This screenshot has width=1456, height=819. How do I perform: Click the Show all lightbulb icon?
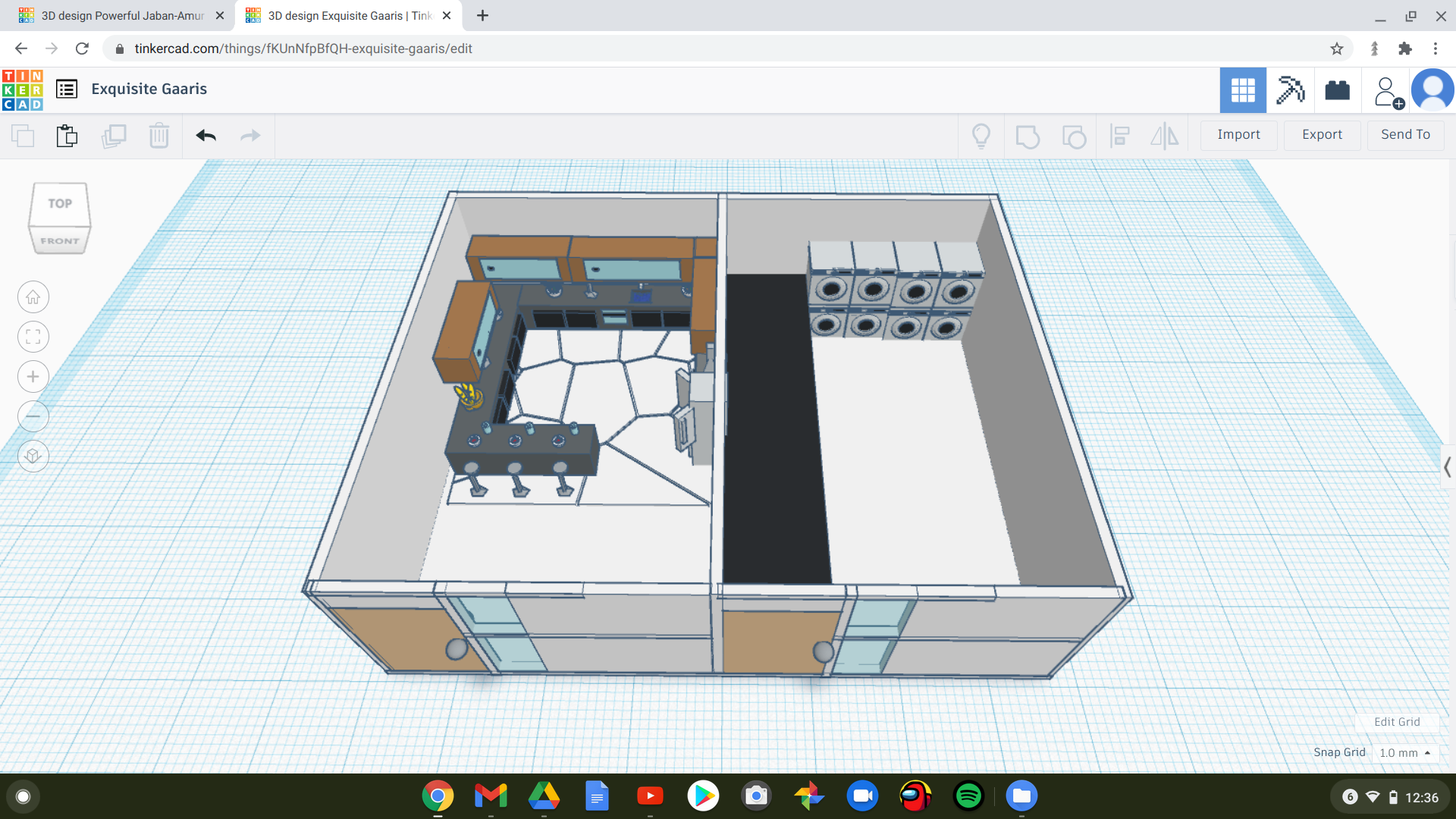tap(981, 136)
